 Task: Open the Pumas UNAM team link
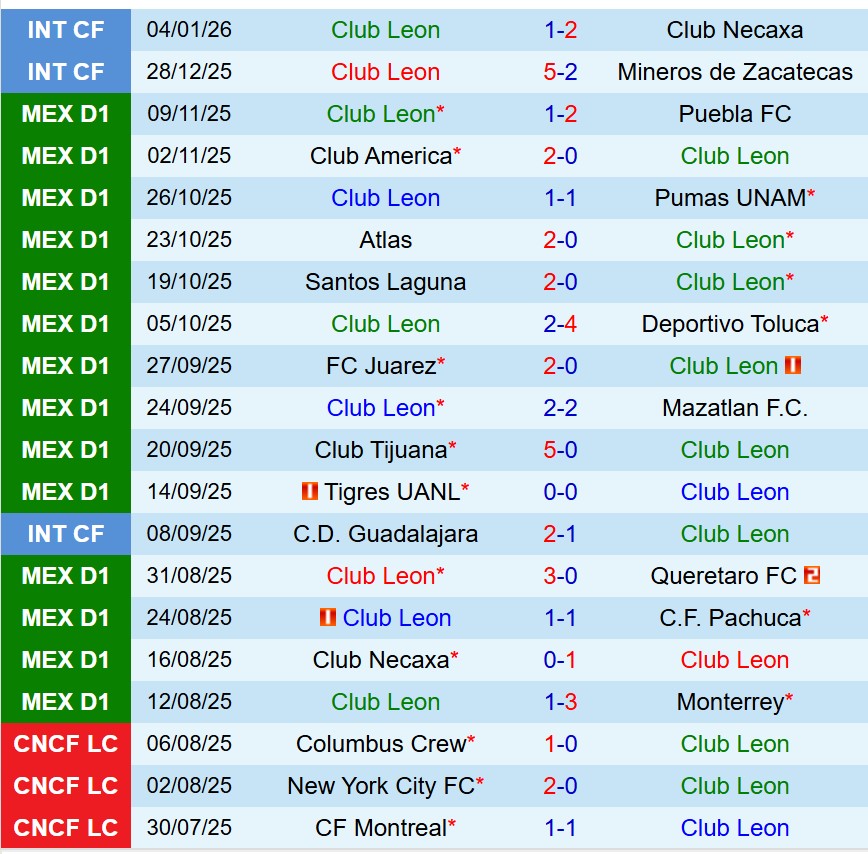(730, 198)
